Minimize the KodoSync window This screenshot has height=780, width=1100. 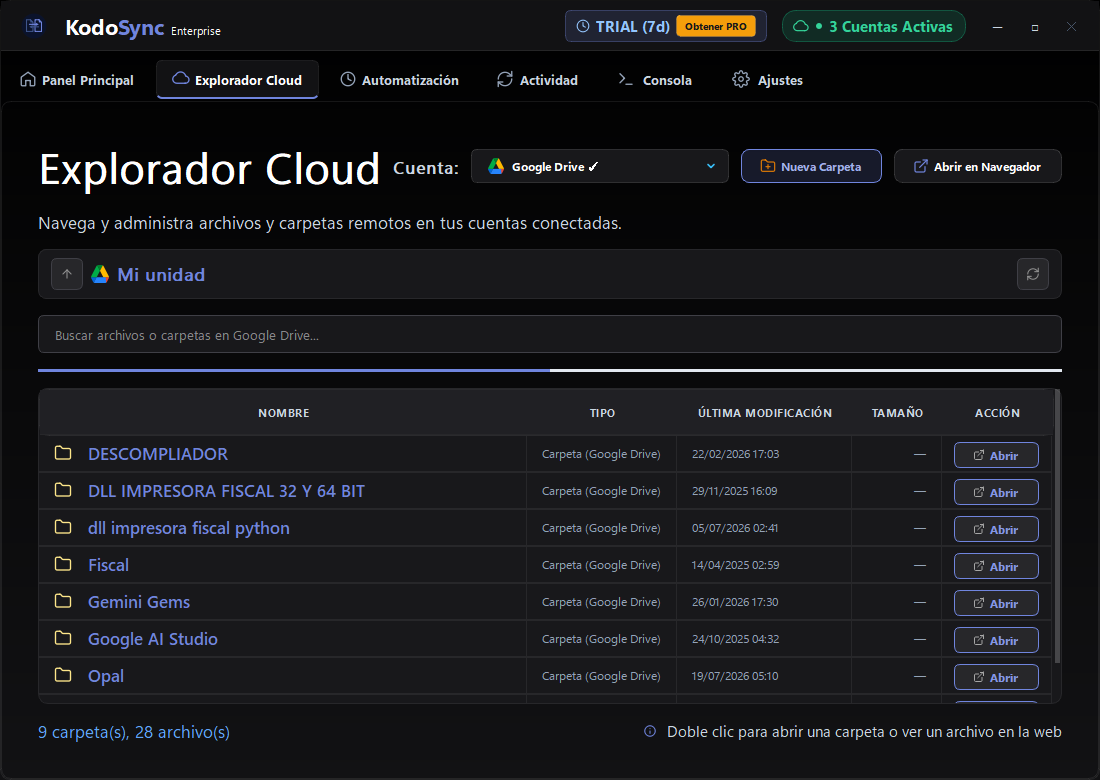[998, 27]
